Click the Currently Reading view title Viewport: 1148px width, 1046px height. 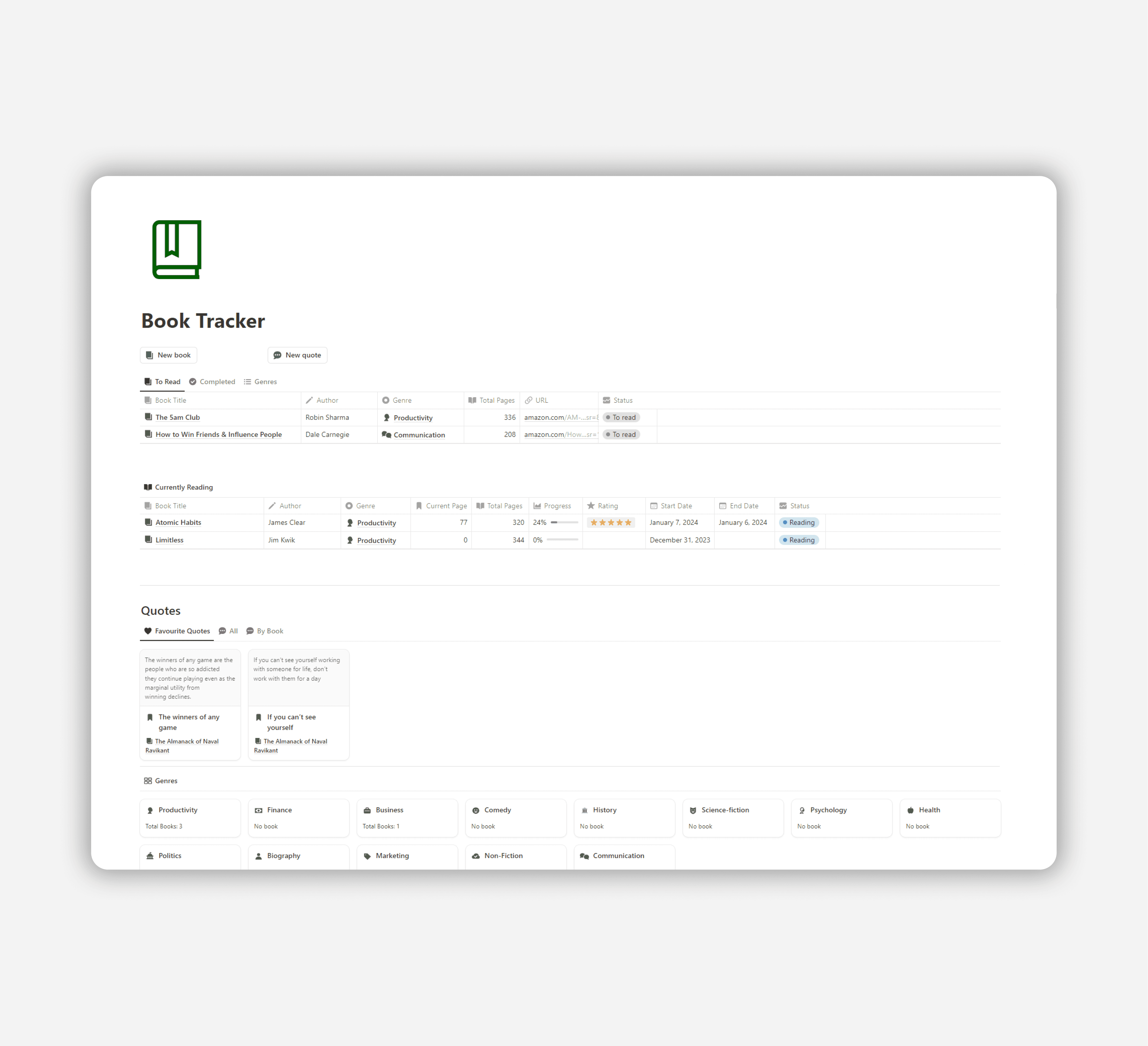pos(178,487)
